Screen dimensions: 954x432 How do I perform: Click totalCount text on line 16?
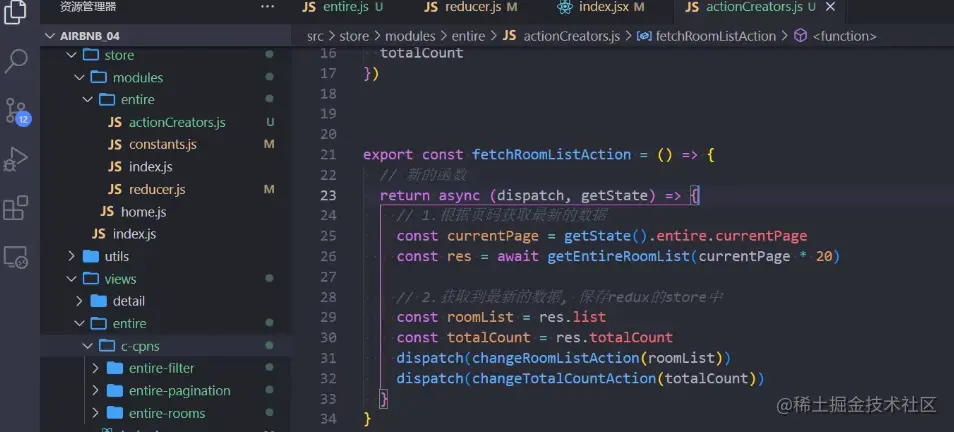422,53
